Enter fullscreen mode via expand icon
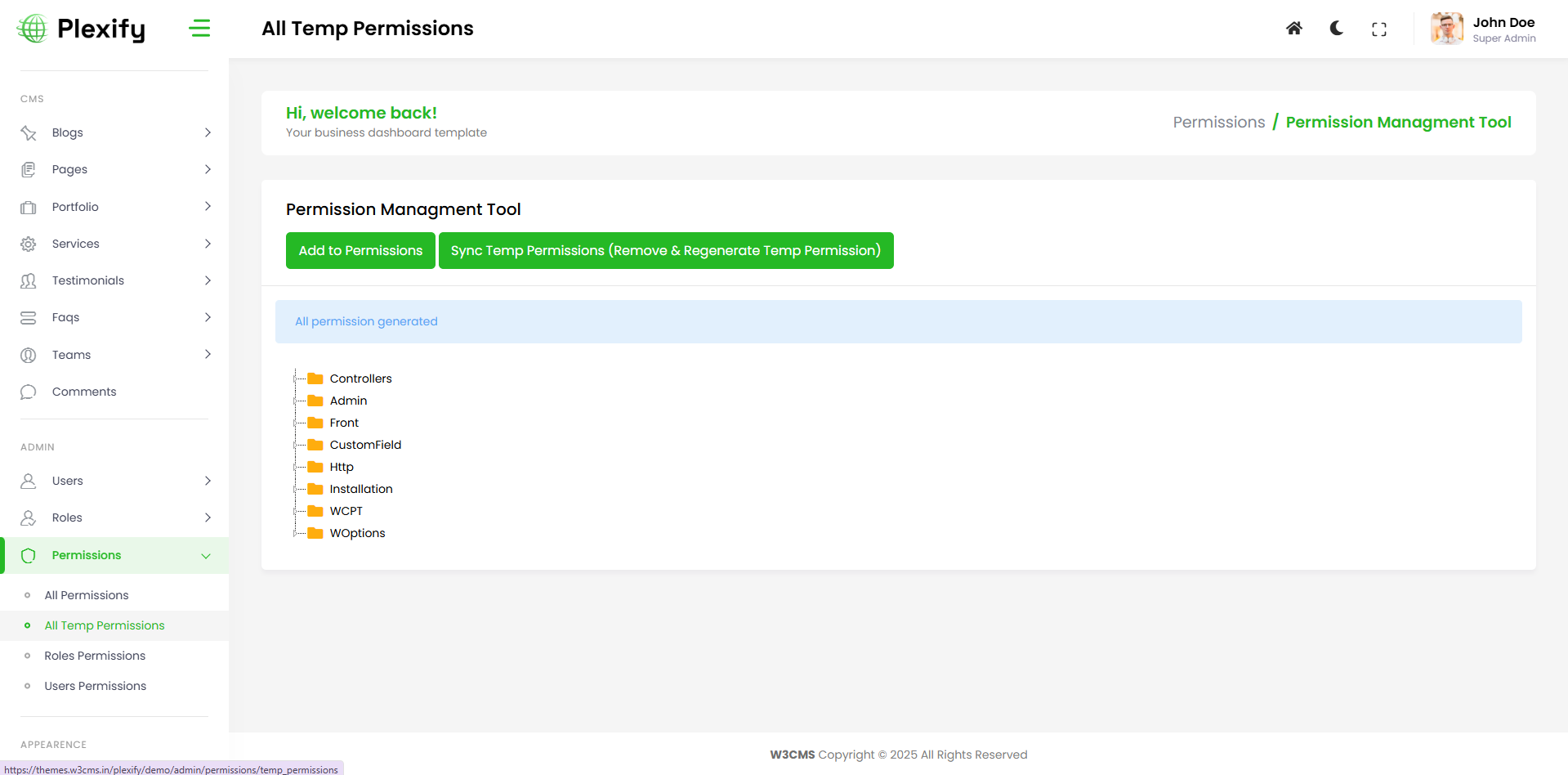The image size is (1568, 775). click(x=1378, y=29)
